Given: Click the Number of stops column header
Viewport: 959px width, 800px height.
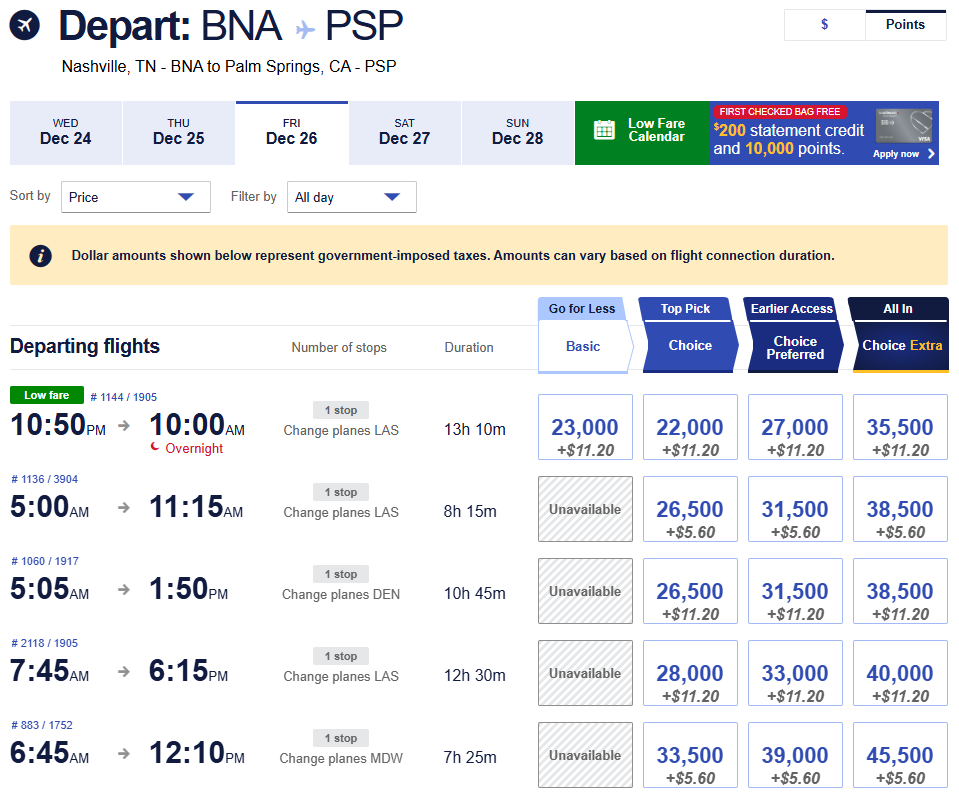Looking at the screenshot, I should (339, 347).
